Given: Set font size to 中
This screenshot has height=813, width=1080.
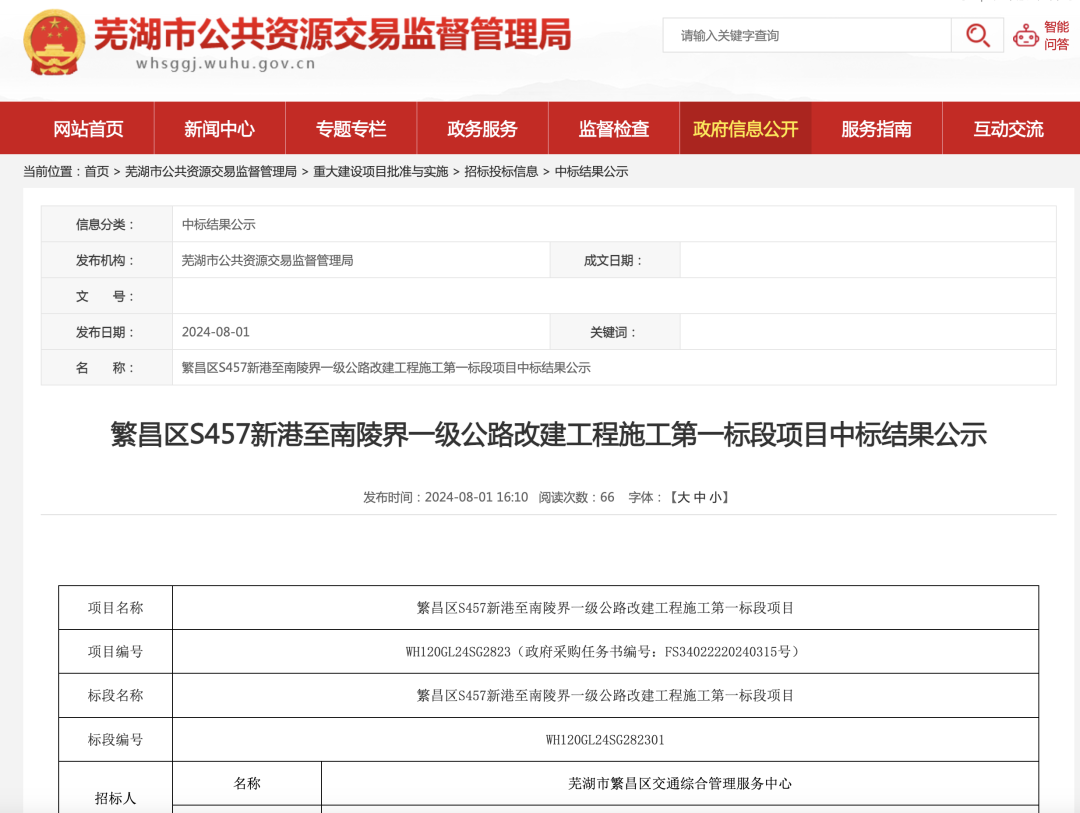Looking at the screenshot, I should pos(700,497).
